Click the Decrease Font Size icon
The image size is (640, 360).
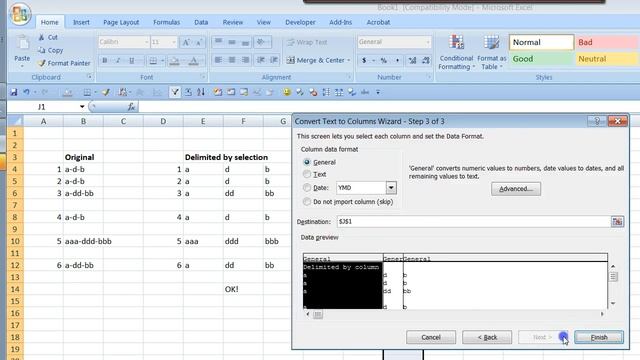199,42
